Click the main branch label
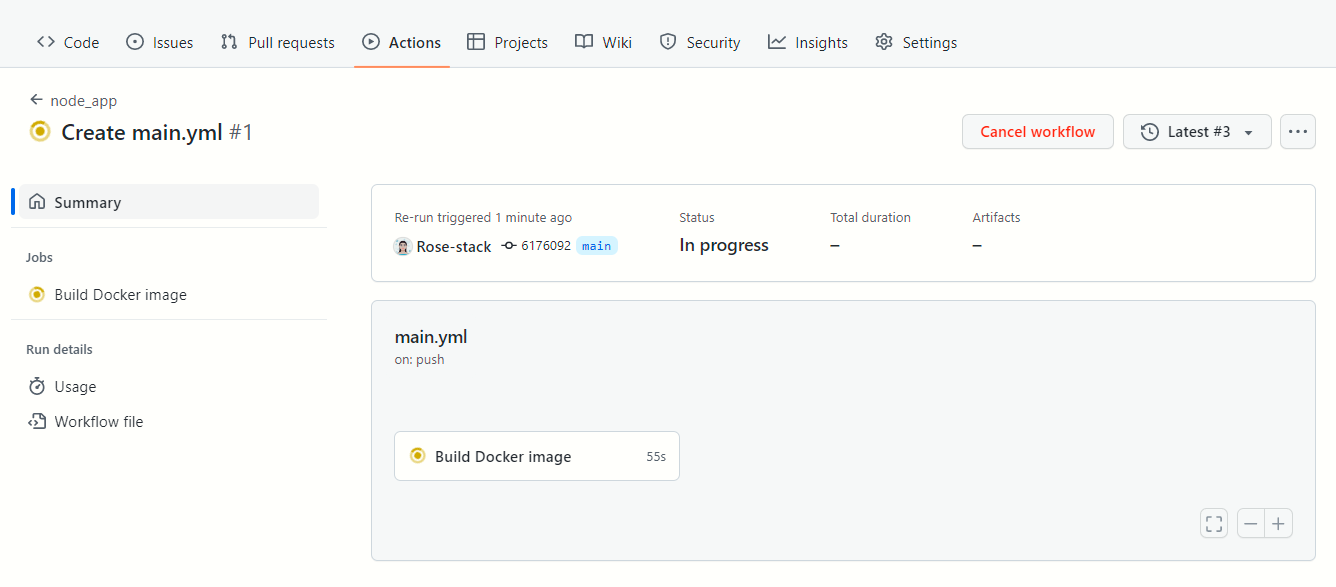 click(596, 246)
